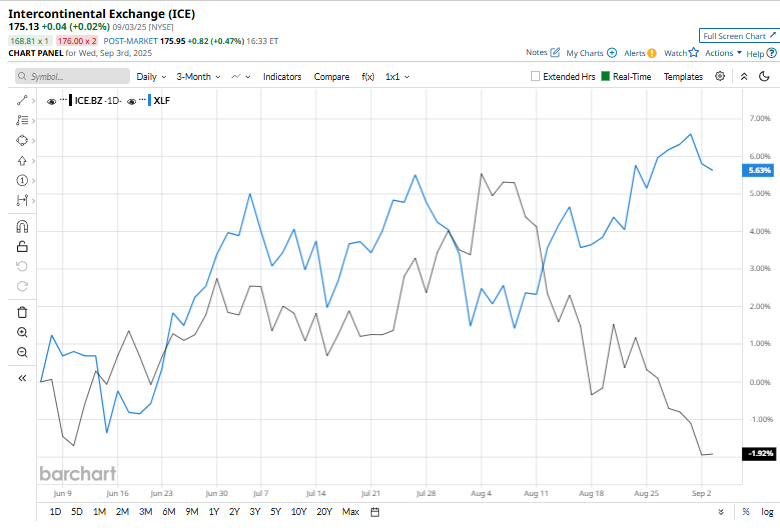Select the 3M range
The height and width of the screenshot is (528, 780).
click(145, 512)
